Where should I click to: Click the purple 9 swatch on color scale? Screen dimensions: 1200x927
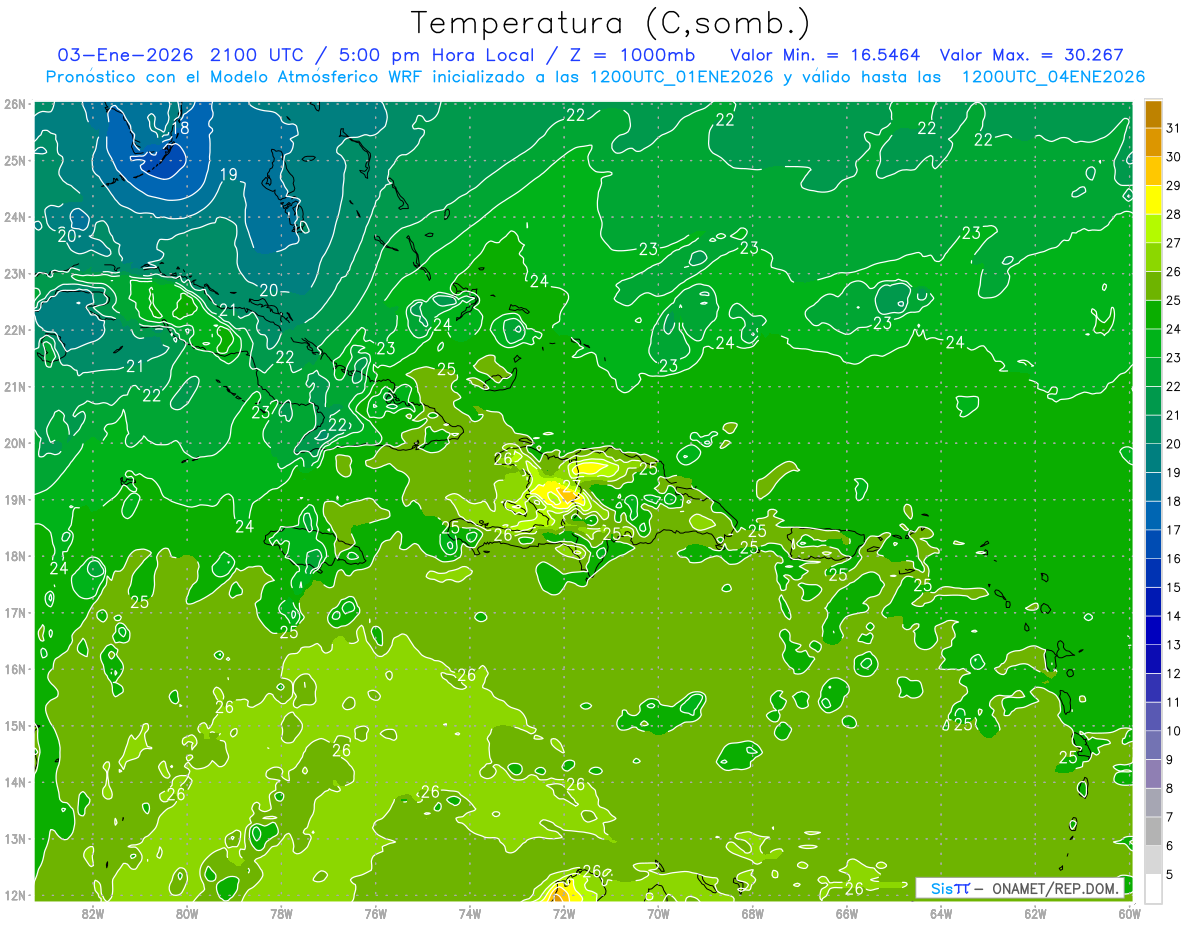click(1153, 745)
